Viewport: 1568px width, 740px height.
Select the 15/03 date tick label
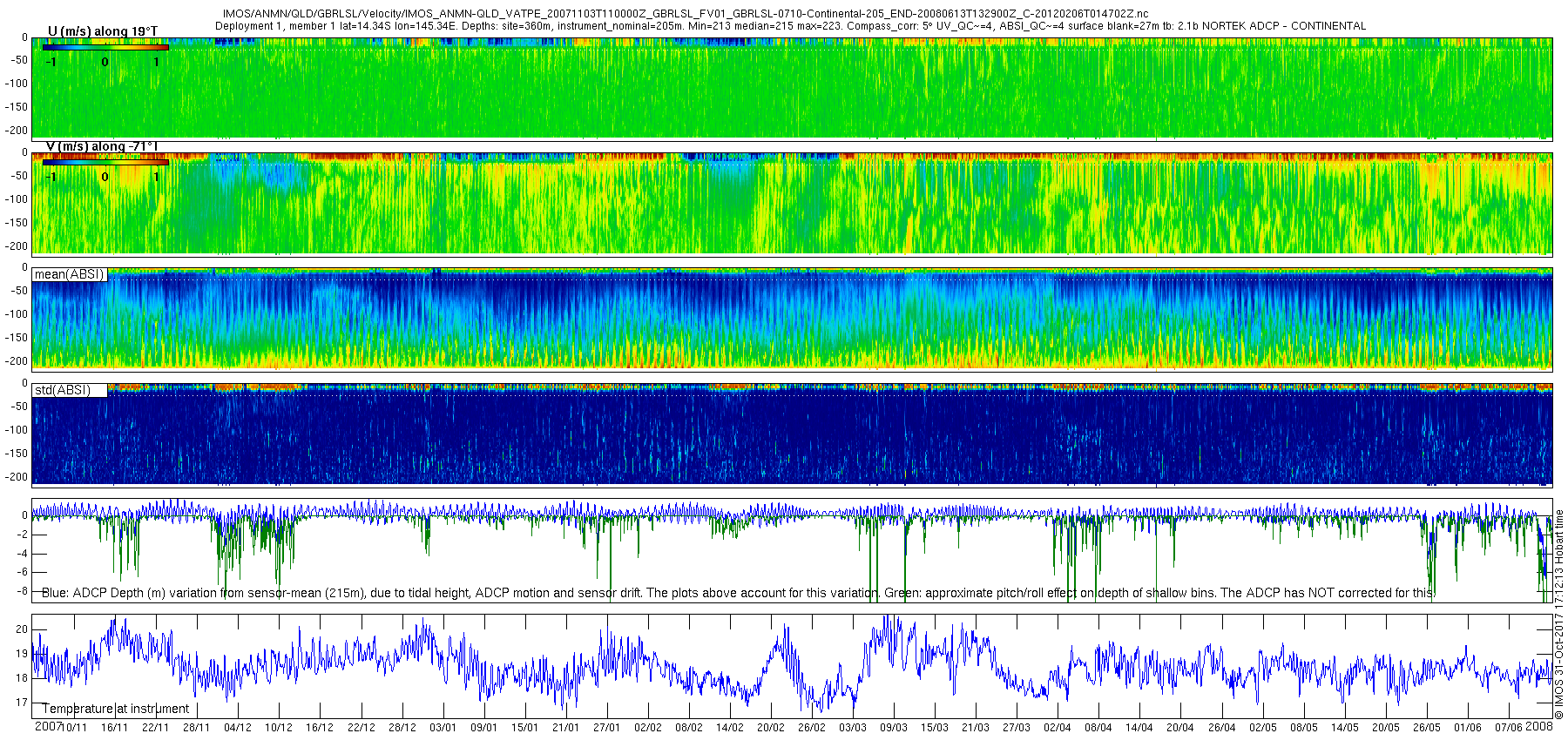(x=935, y=728)
